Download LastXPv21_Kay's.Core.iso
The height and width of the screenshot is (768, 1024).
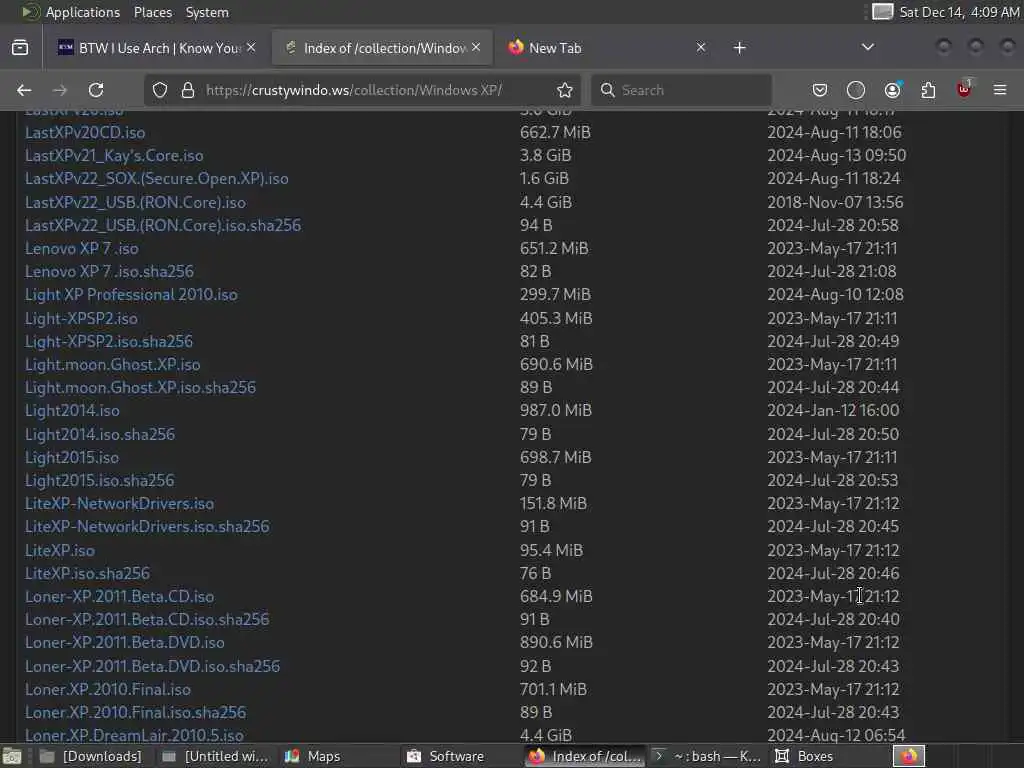coord(114,155)
